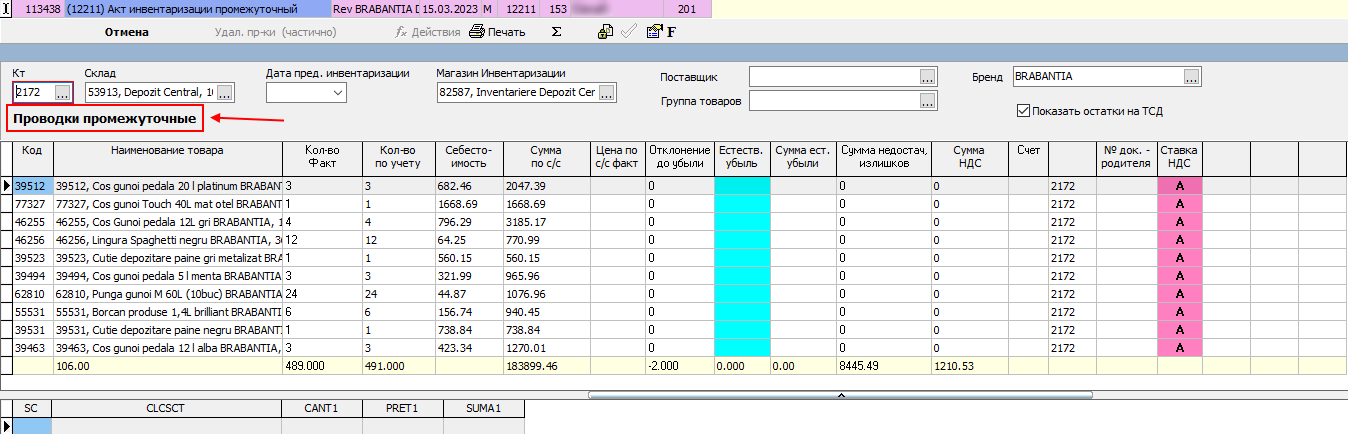Click quantity 24 in Кол-во Факт column
Image resolution: width=1348 pixels, height=434 pixels.
coord(322,295)
